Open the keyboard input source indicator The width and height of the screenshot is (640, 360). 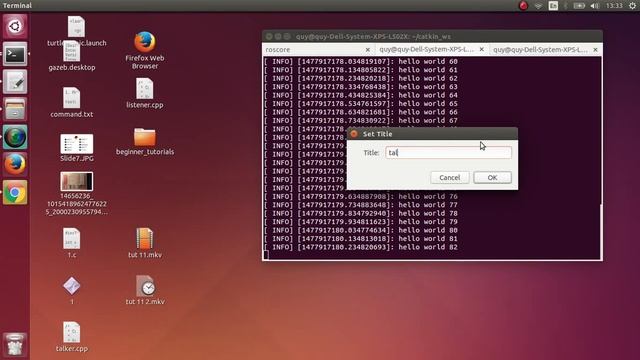click(x=553, y=6)
